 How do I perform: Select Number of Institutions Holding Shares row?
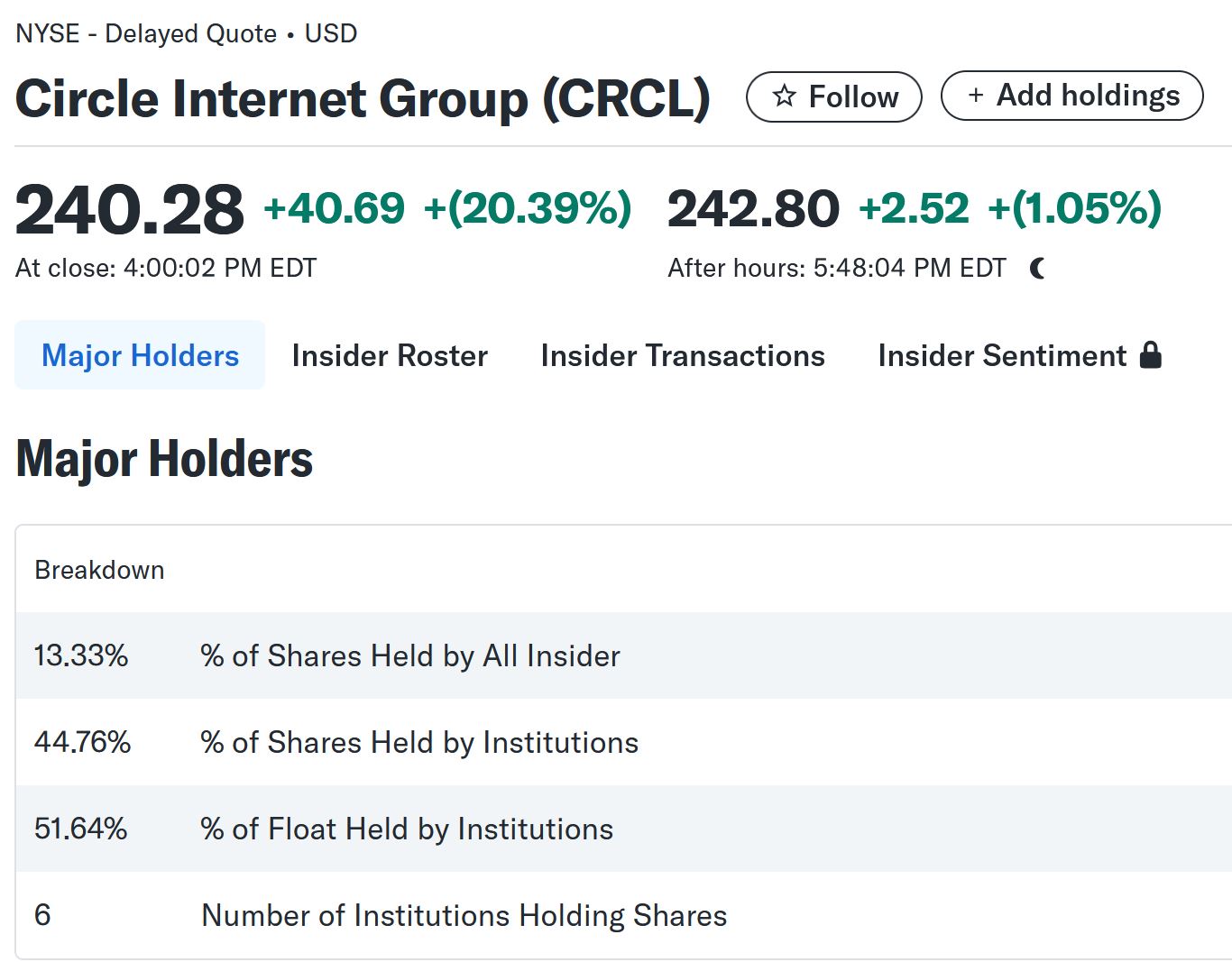(624, 915)
